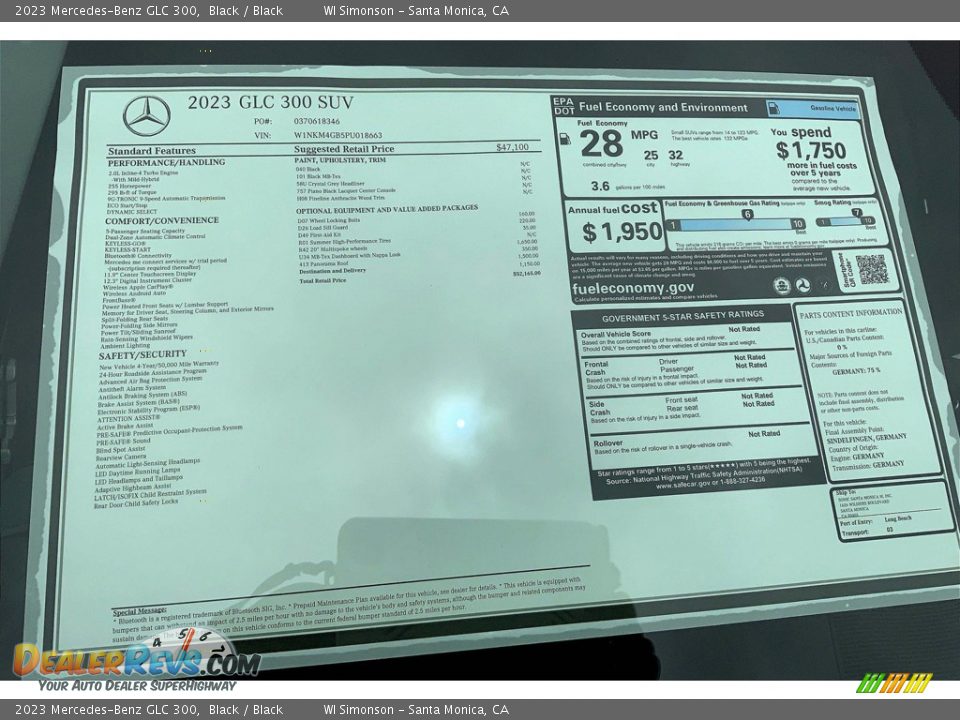Click the Rollover rating label
The height and width of the screenshot is (720, 960).
click(x=607, y=443)
